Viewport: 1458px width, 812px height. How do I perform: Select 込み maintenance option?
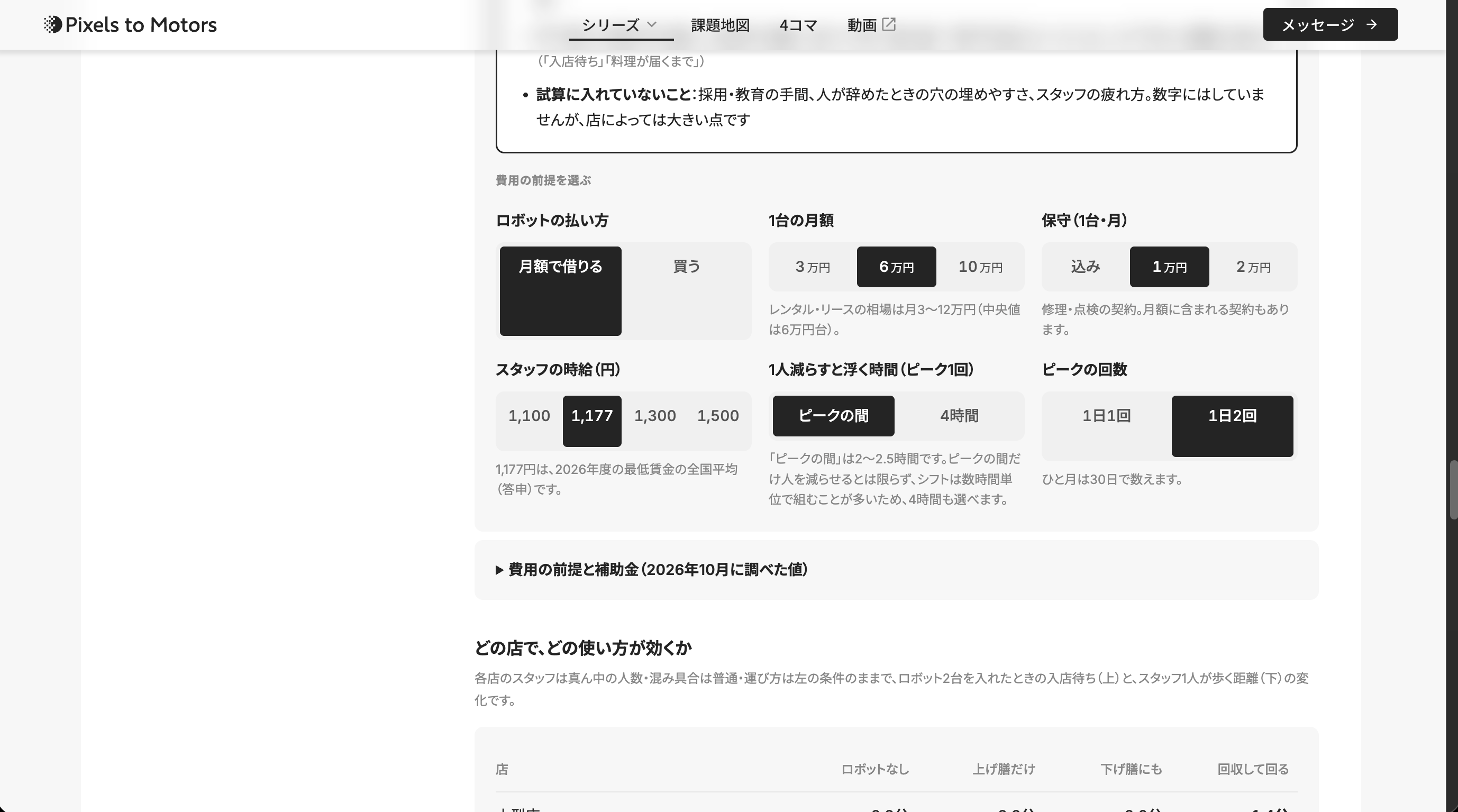[x=1086, y=267]
